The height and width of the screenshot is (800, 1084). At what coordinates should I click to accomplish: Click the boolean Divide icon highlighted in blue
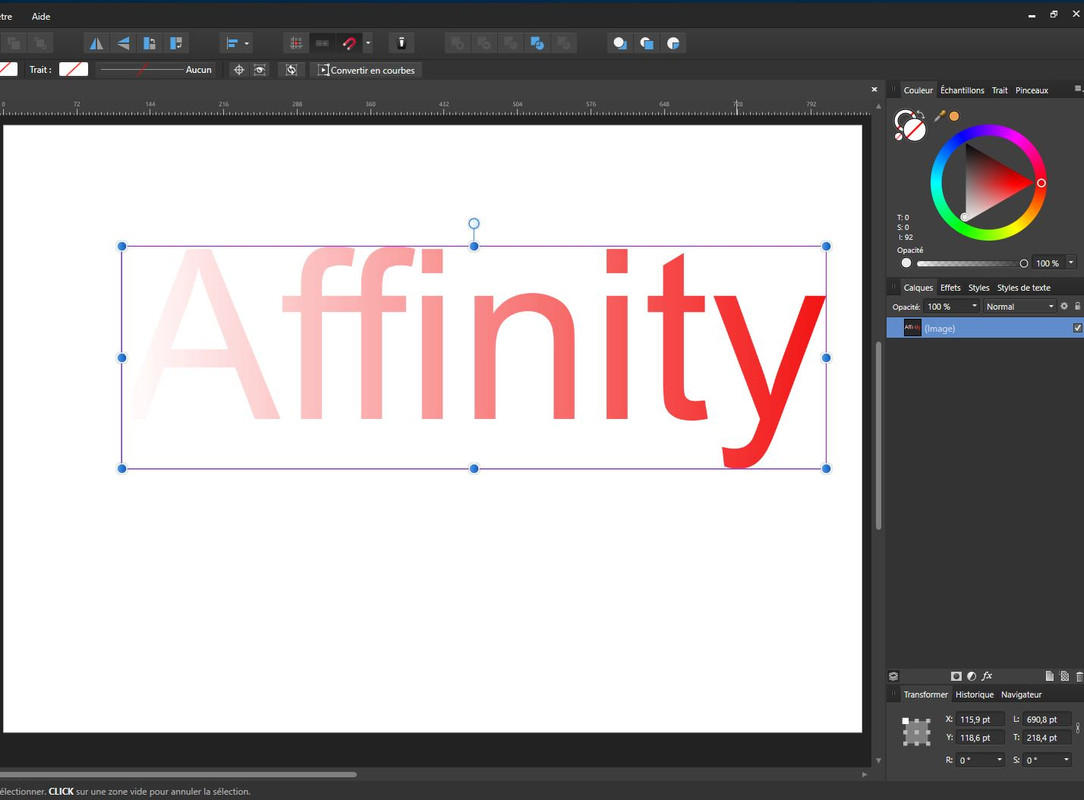click(537, 44)
